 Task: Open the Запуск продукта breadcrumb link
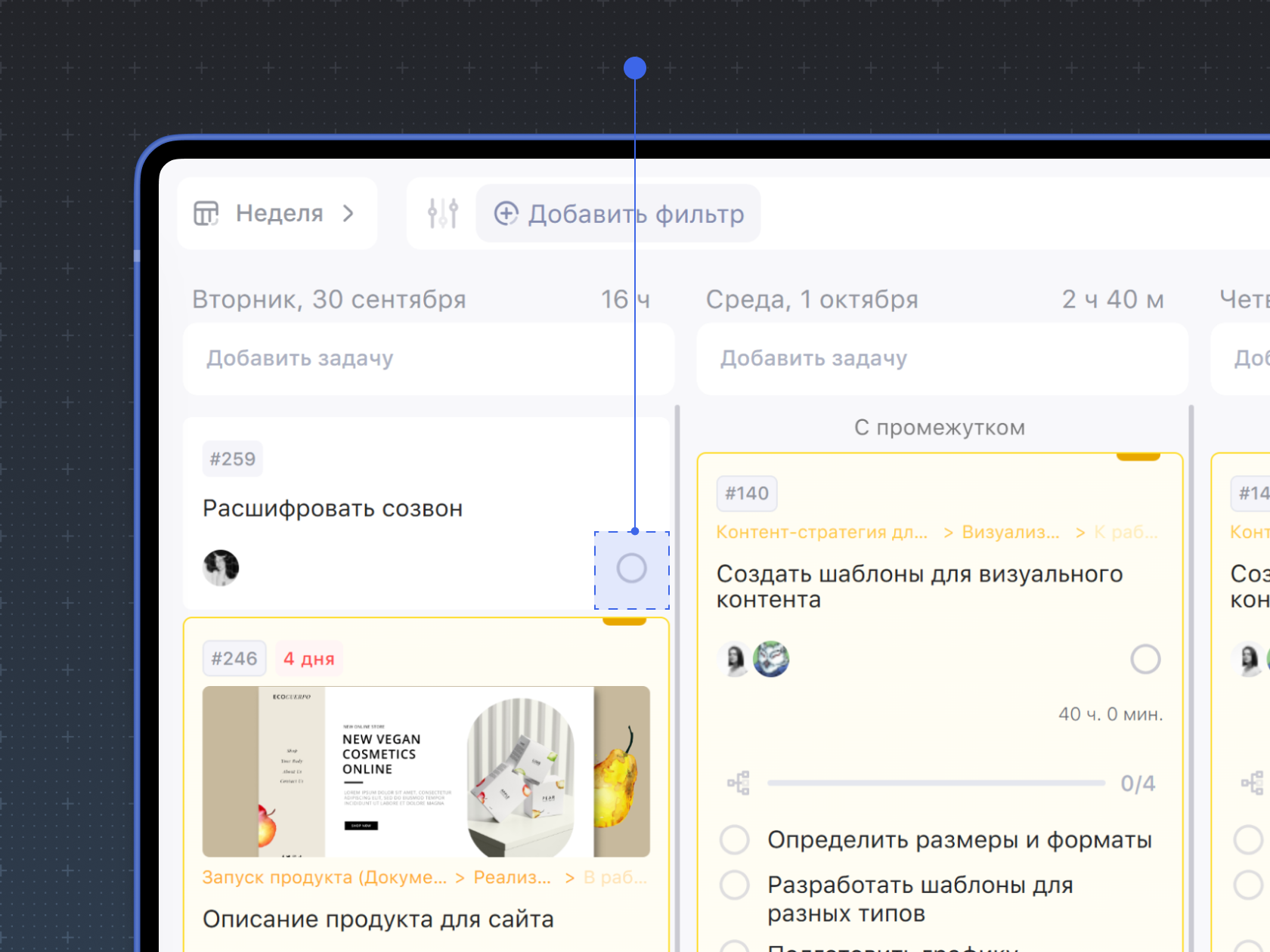point(324,877)
